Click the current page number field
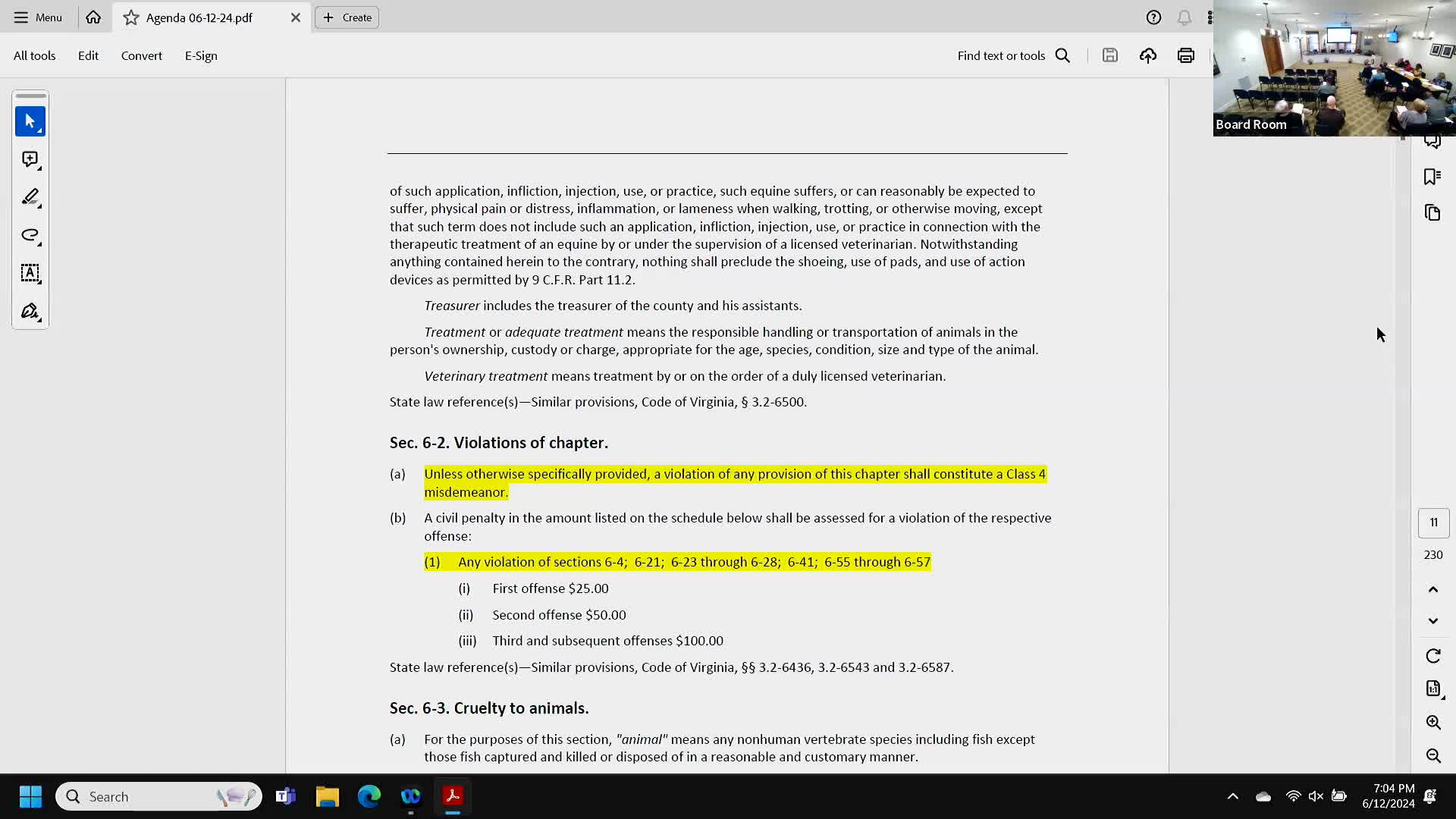This screenshot has height=819, width=1456. [1432, 522]
